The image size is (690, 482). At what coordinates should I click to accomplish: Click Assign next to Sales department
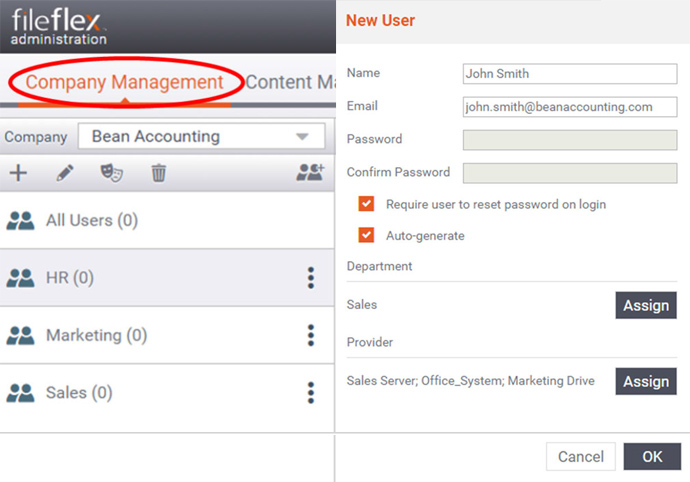(x=646, y=305)
